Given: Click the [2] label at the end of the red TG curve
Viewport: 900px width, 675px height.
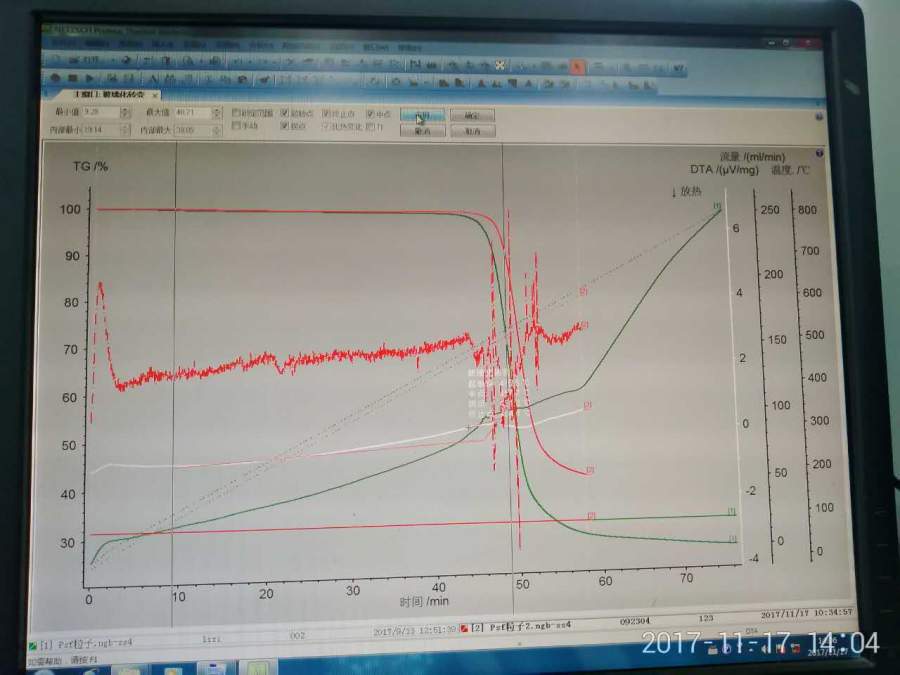Looking at the screenshot, I should (x=591, y=470).
